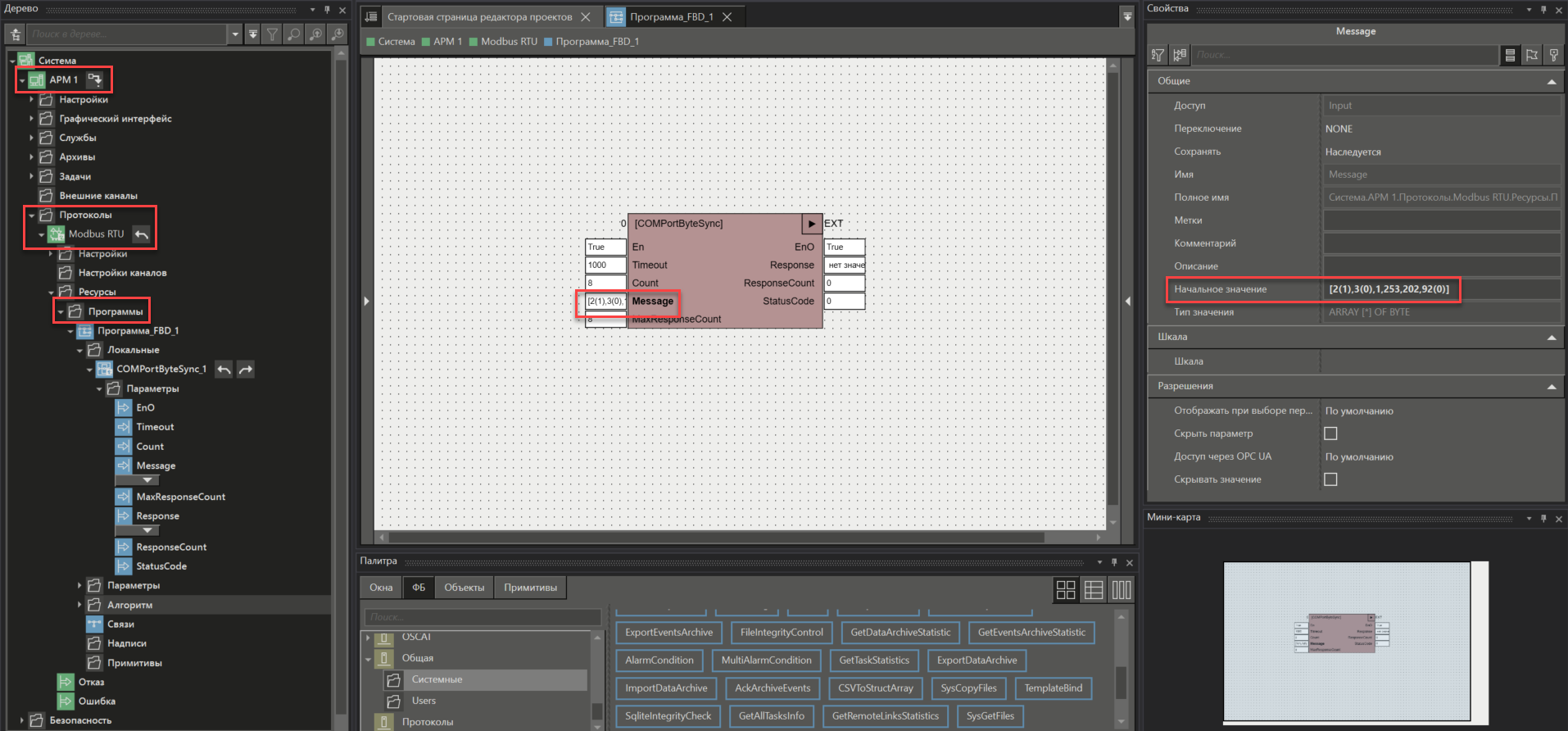Image resolution: width=1568 pixels, height=731 pixels.
Task: Click the key icon in properties toolbar
Action: pos(1553,55)
